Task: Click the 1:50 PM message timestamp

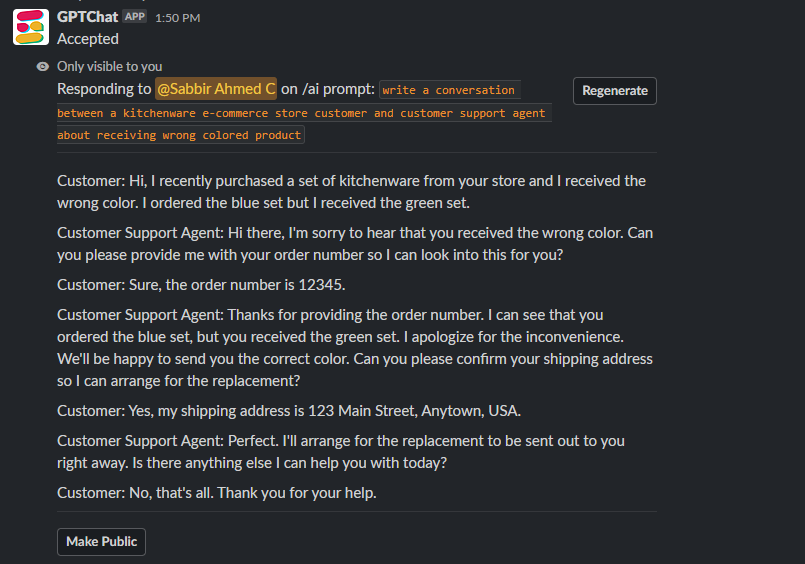Action: [178, 18]
